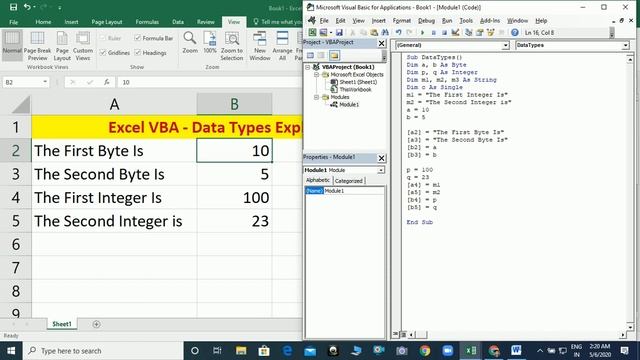Viewport: 640px width, 360px height.
Task: Open the Properties Window icon in VBA toolbar
Action: click(x=480, y=33)
